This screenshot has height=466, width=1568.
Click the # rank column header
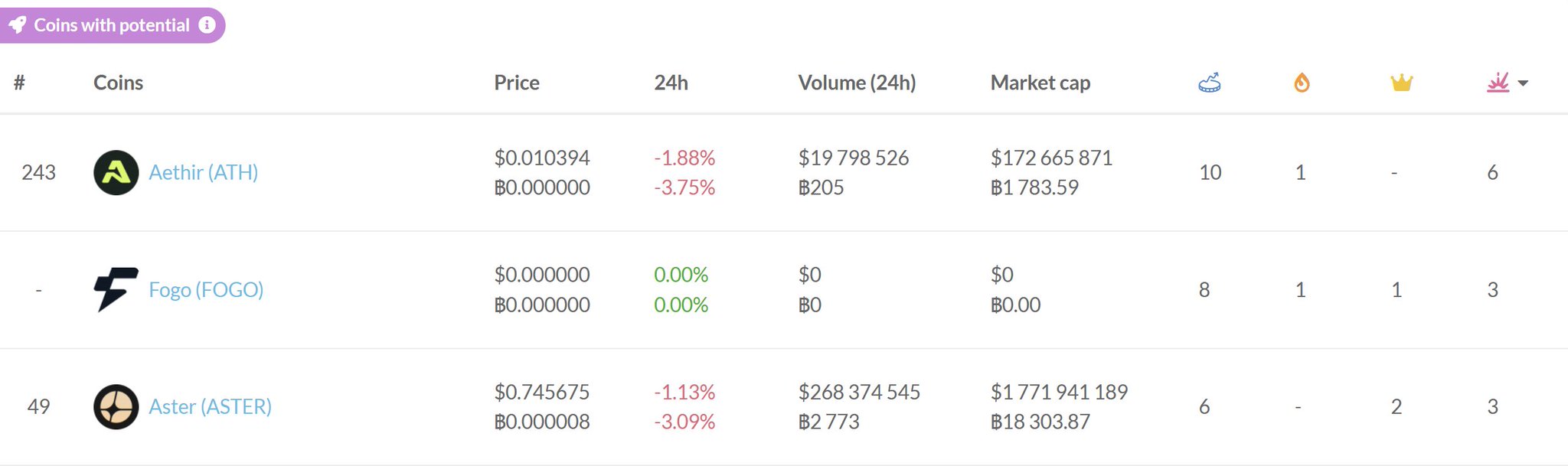point(19,83)
